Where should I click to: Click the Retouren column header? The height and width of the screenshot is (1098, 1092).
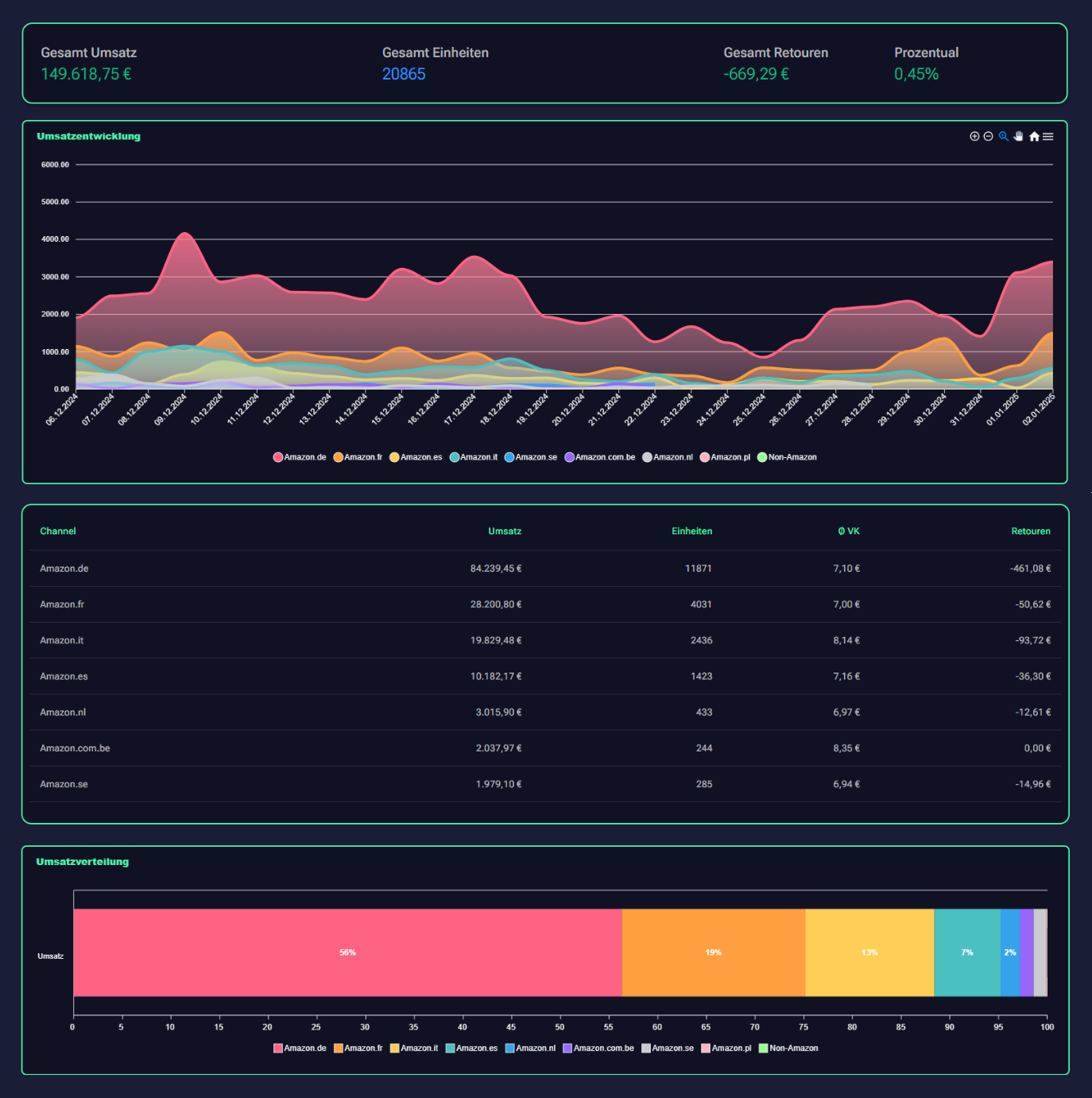coord(1031,530)
